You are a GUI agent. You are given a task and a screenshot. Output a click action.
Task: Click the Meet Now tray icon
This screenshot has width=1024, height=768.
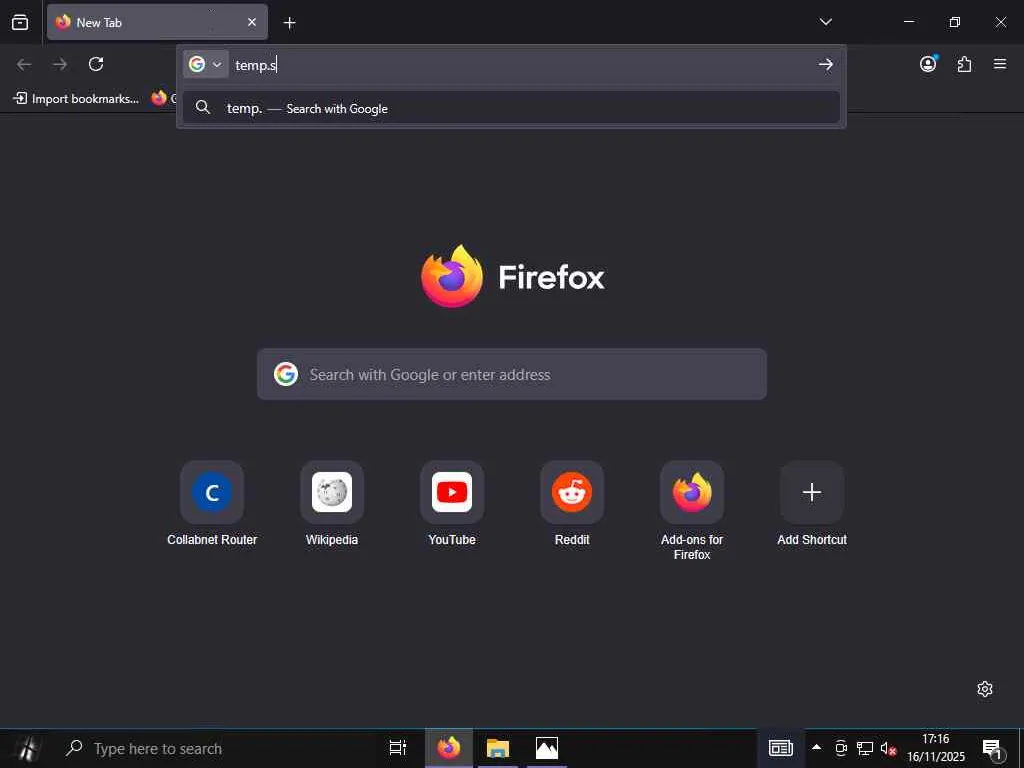click(840, 748)
